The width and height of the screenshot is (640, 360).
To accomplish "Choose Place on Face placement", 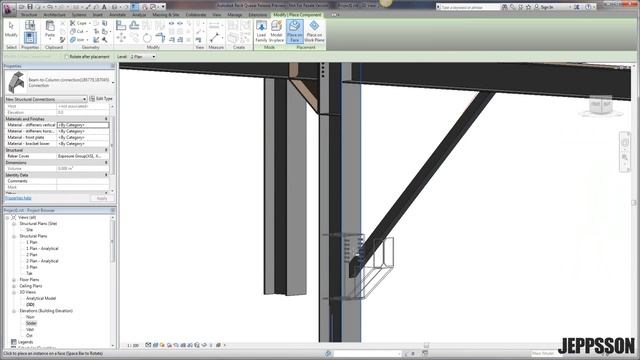I will tap(294, 31).
